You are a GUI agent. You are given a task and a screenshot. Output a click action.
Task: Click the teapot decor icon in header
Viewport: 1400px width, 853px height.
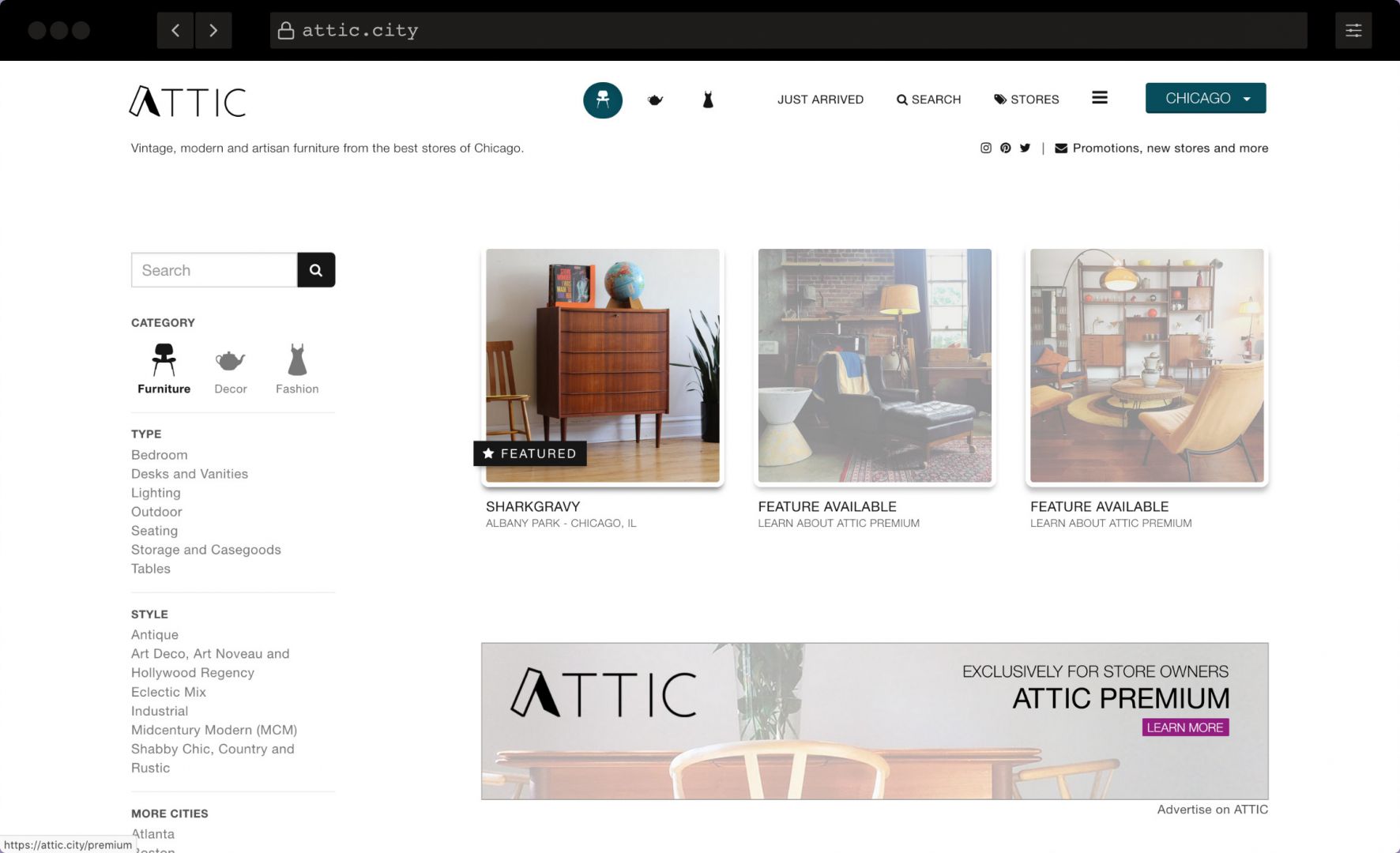coord(655,100)
